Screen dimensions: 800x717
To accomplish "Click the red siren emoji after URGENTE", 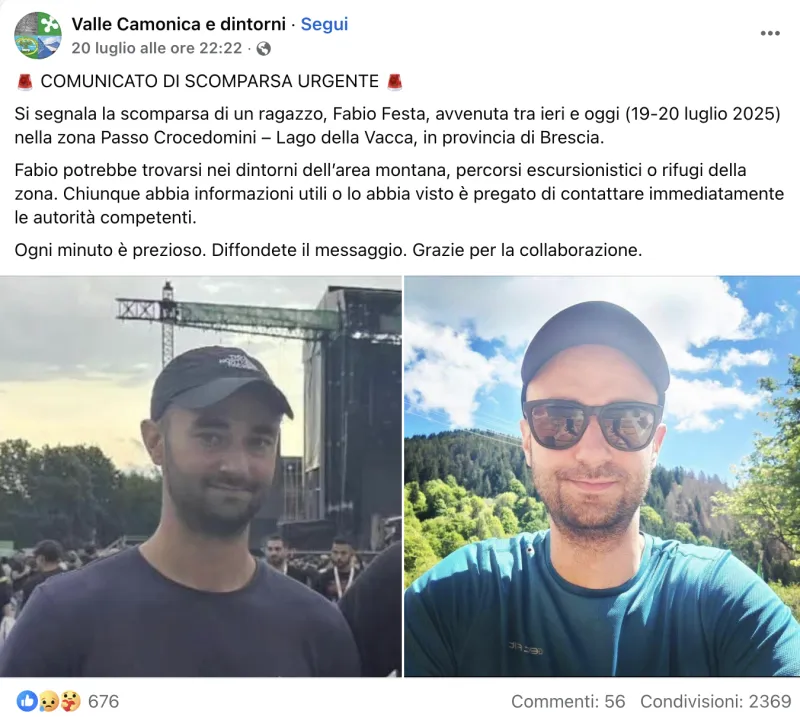I will (394, 82).
